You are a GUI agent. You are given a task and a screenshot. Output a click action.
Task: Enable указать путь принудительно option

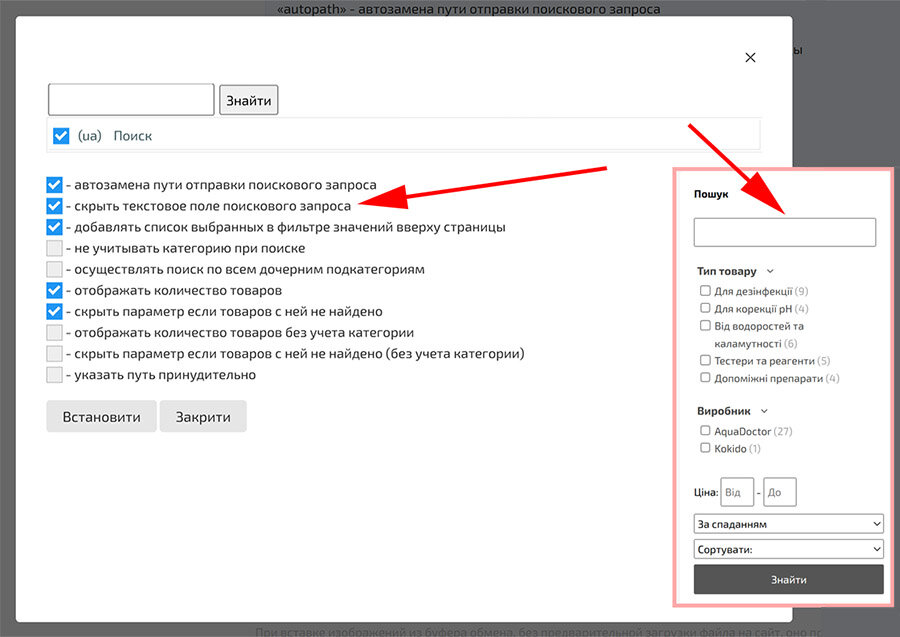tap(54, 375)
